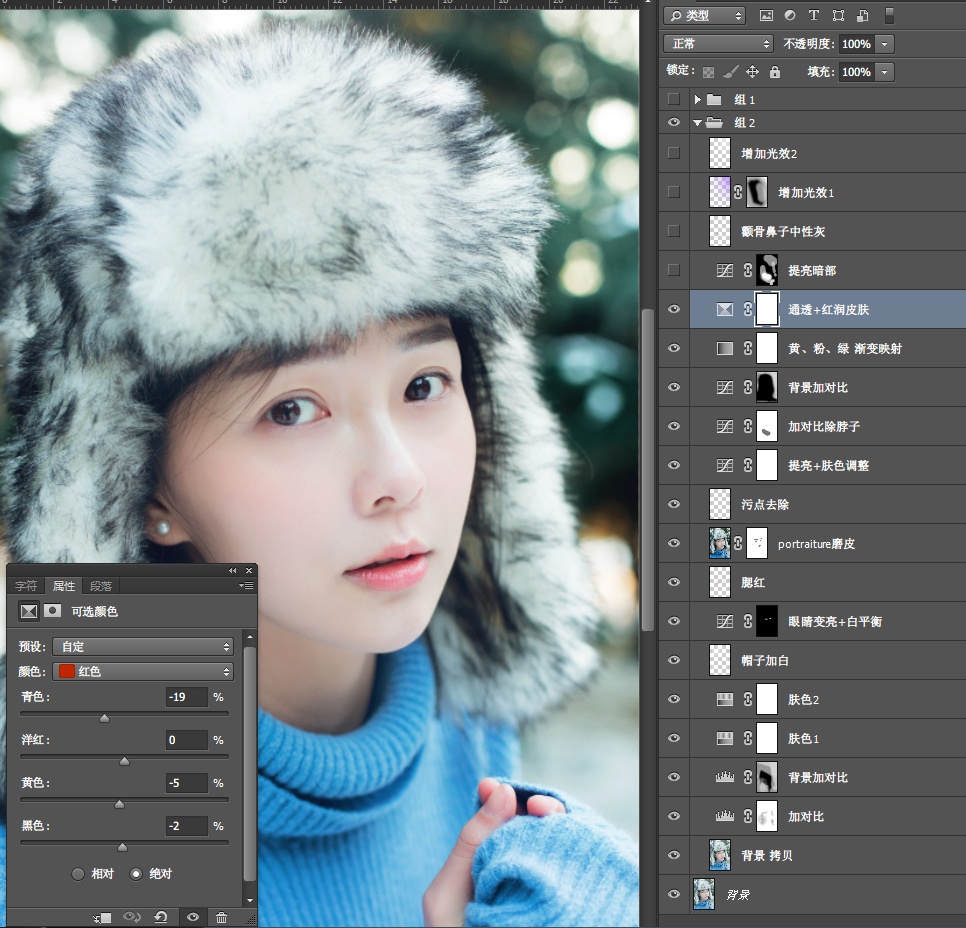Click the selective color adjustment icon in properties
This screenshot has width=966, height=928.
(x=28, y=611)
